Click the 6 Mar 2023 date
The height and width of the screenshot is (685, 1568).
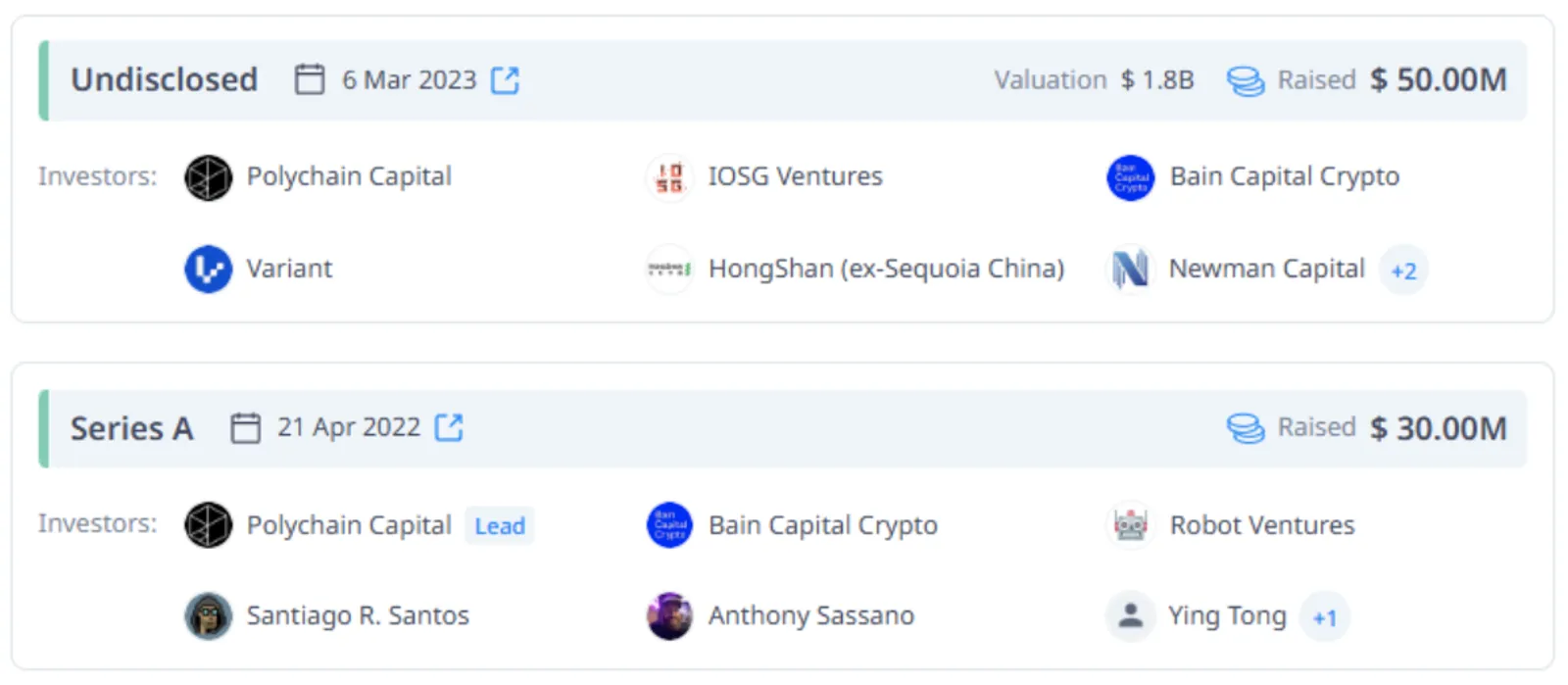pos(409,79)
